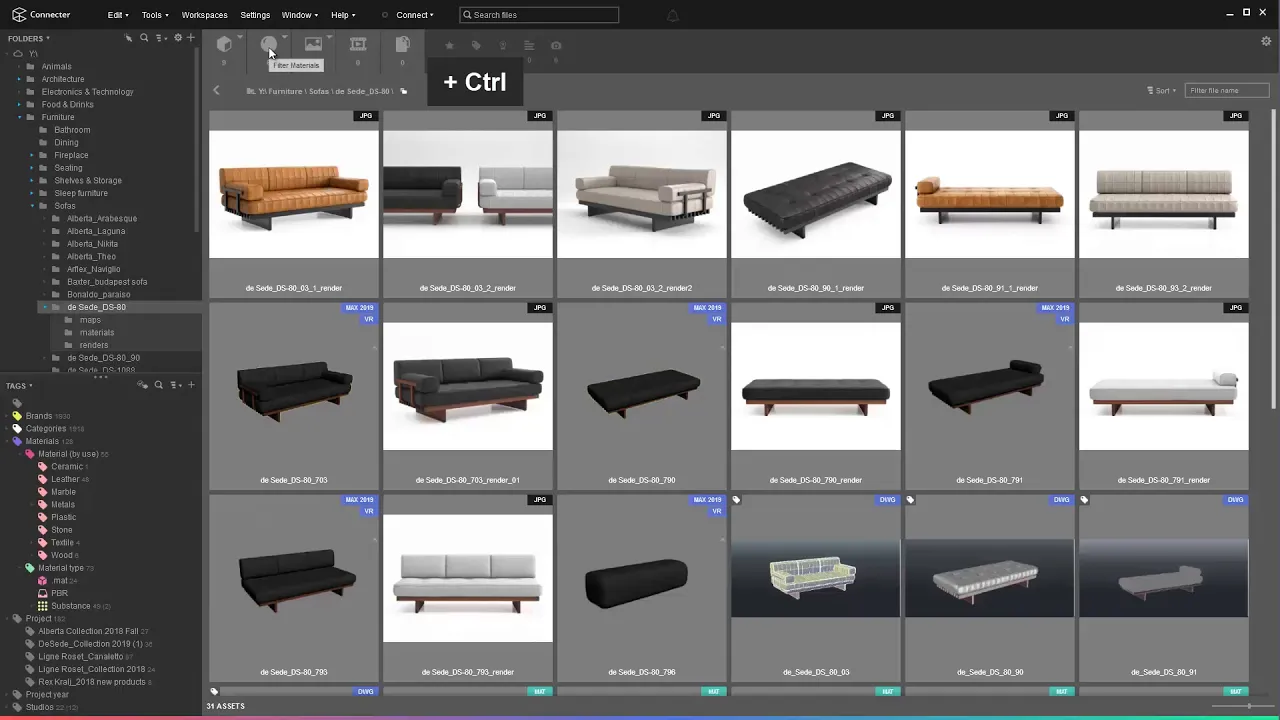Open the Tools menu
This screenshot has width=1280, height=720.
[155, 15]
